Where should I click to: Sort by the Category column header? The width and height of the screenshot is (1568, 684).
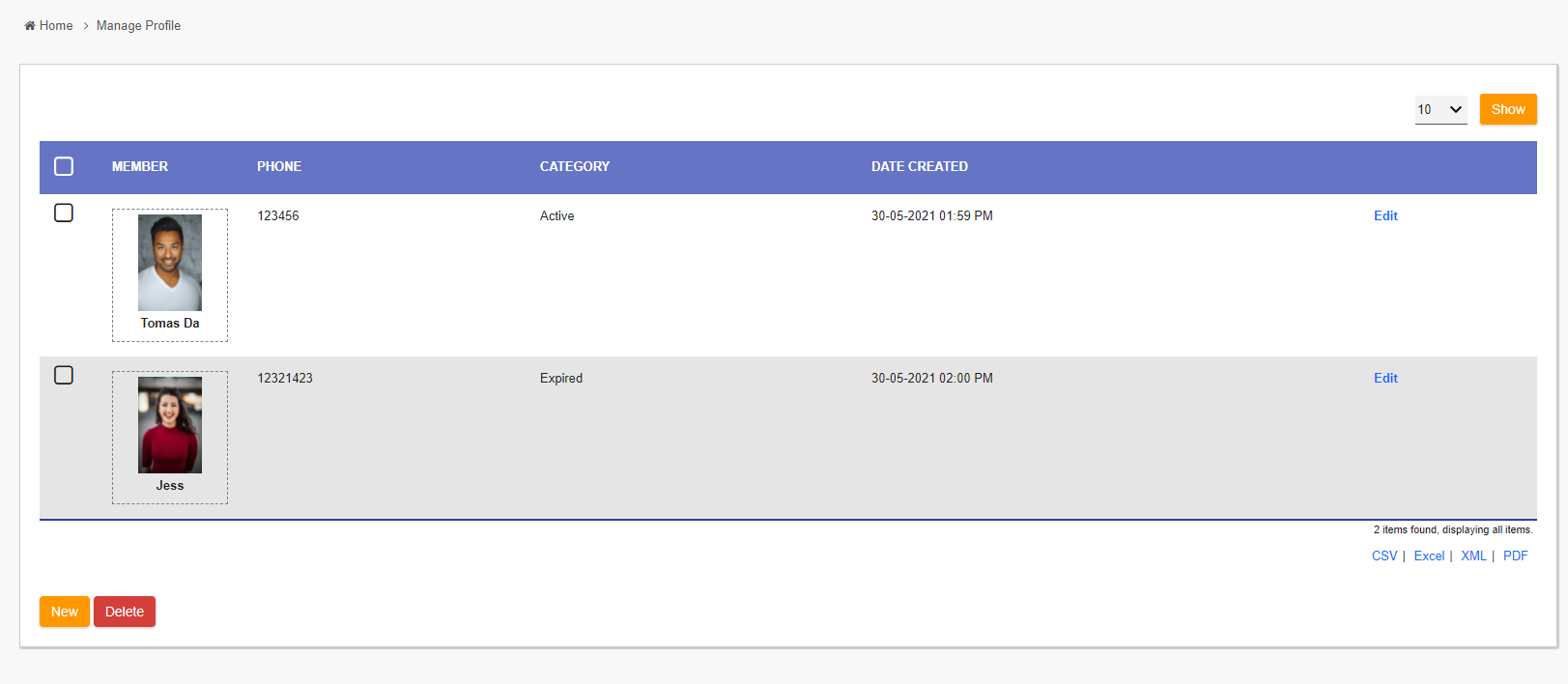(575, 166)
